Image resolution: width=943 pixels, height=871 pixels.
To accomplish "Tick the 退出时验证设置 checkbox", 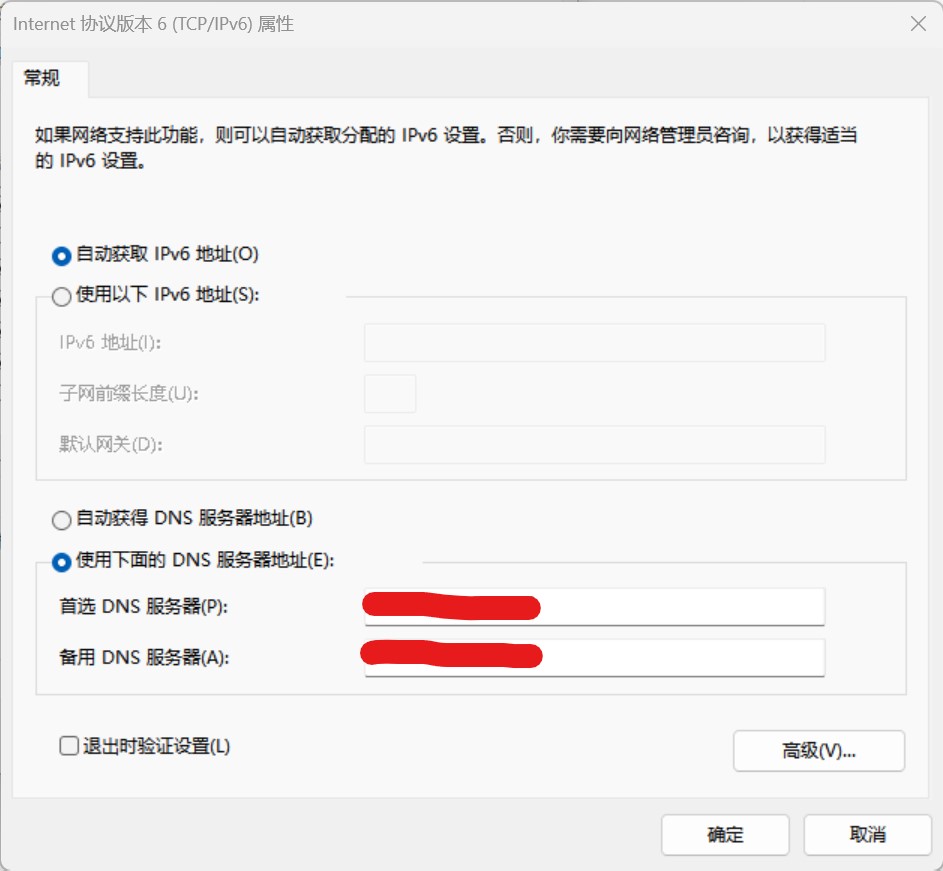I will tap(69, 746).
